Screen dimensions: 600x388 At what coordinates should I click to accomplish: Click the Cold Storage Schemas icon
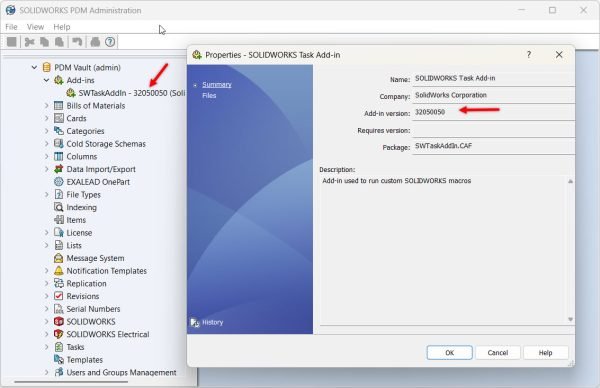59,143
